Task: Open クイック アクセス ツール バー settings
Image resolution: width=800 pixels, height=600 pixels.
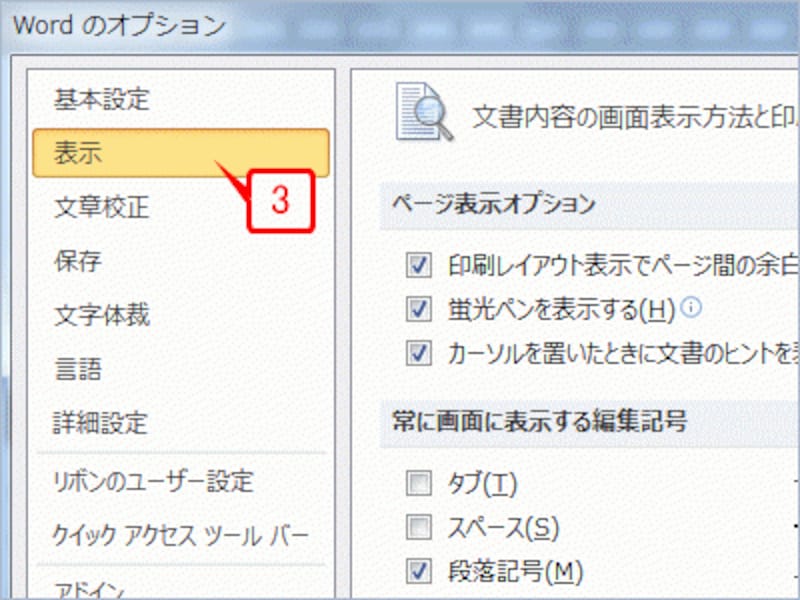Action: pos(181,536)
